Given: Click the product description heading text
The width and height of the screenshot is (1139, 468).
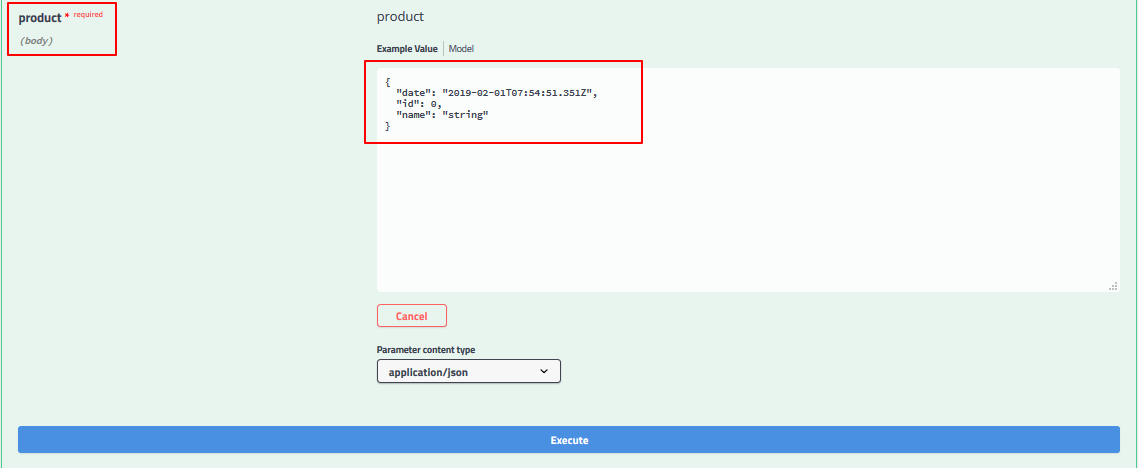Looking at the screenshot, I should coord(400,17).
